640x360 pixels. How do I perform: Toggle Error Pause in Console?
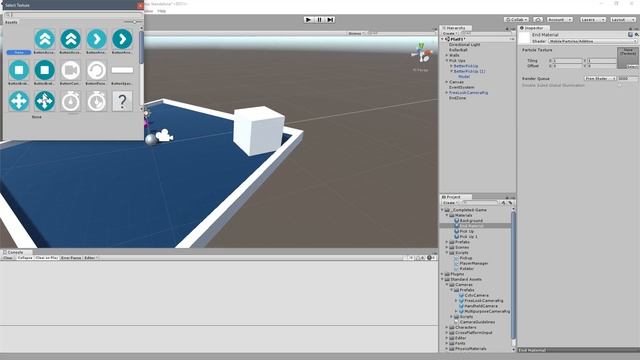(71, 258)
